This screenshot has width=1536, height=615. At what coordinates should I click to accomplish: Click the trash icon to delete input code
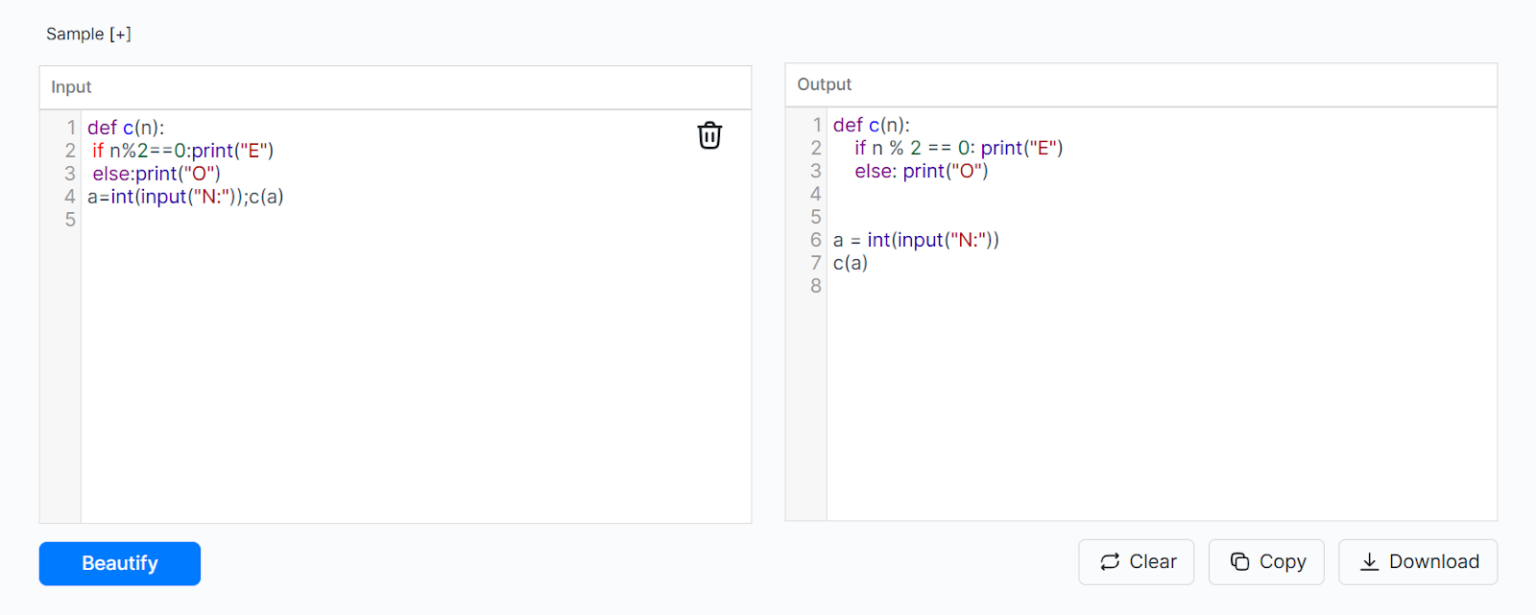tap(710, 135)
